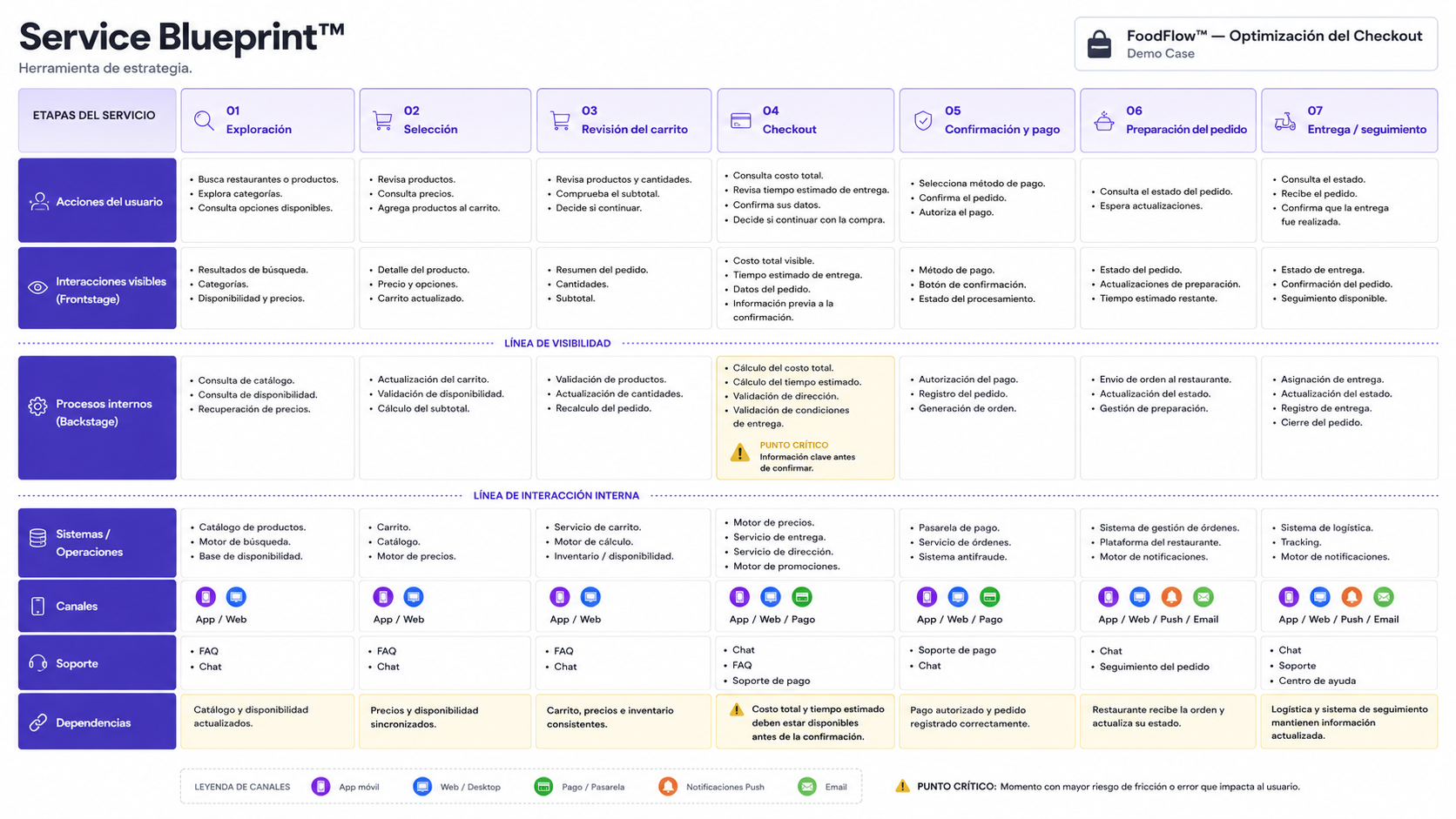Select the 03 Revisión del carrito stage header
The width and height of the screenshot is (1456, 819).
click(624, 120)
